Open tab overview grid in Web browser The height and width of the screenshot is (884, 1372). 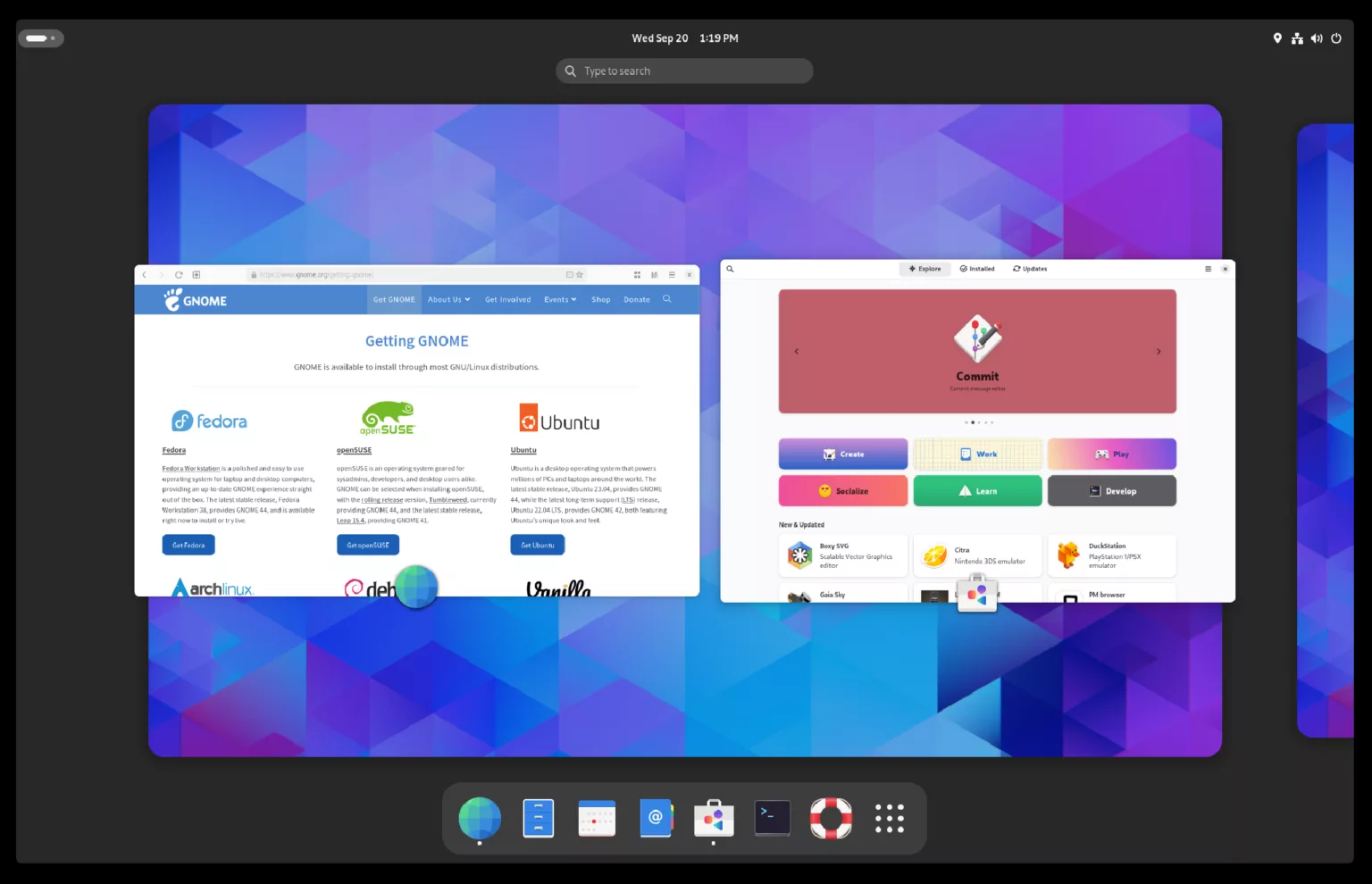(x=637, y=275)
